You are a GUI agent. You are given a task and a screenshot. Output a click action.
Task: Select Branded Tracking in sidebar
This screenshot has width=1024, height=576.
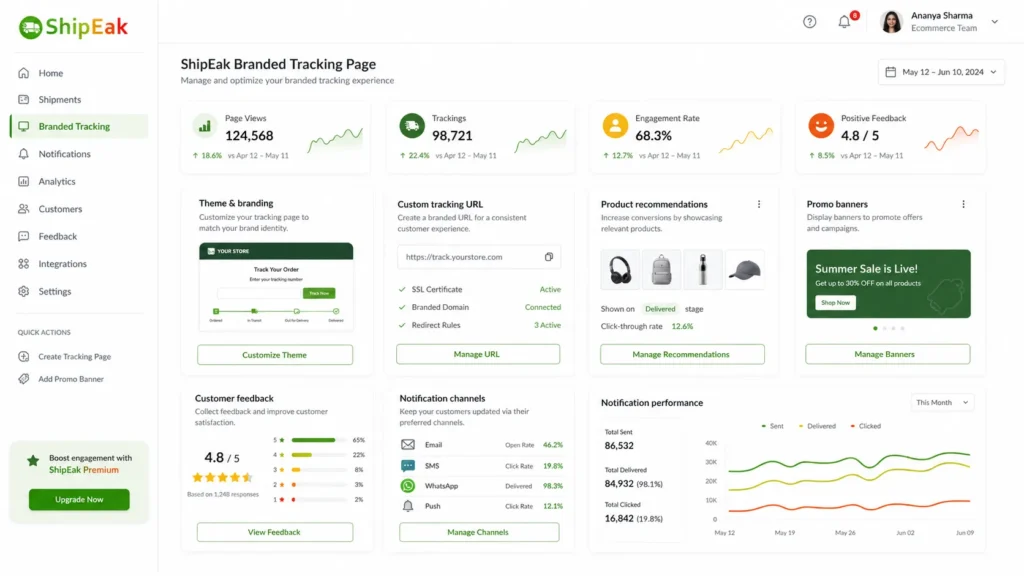coord(79,127)
